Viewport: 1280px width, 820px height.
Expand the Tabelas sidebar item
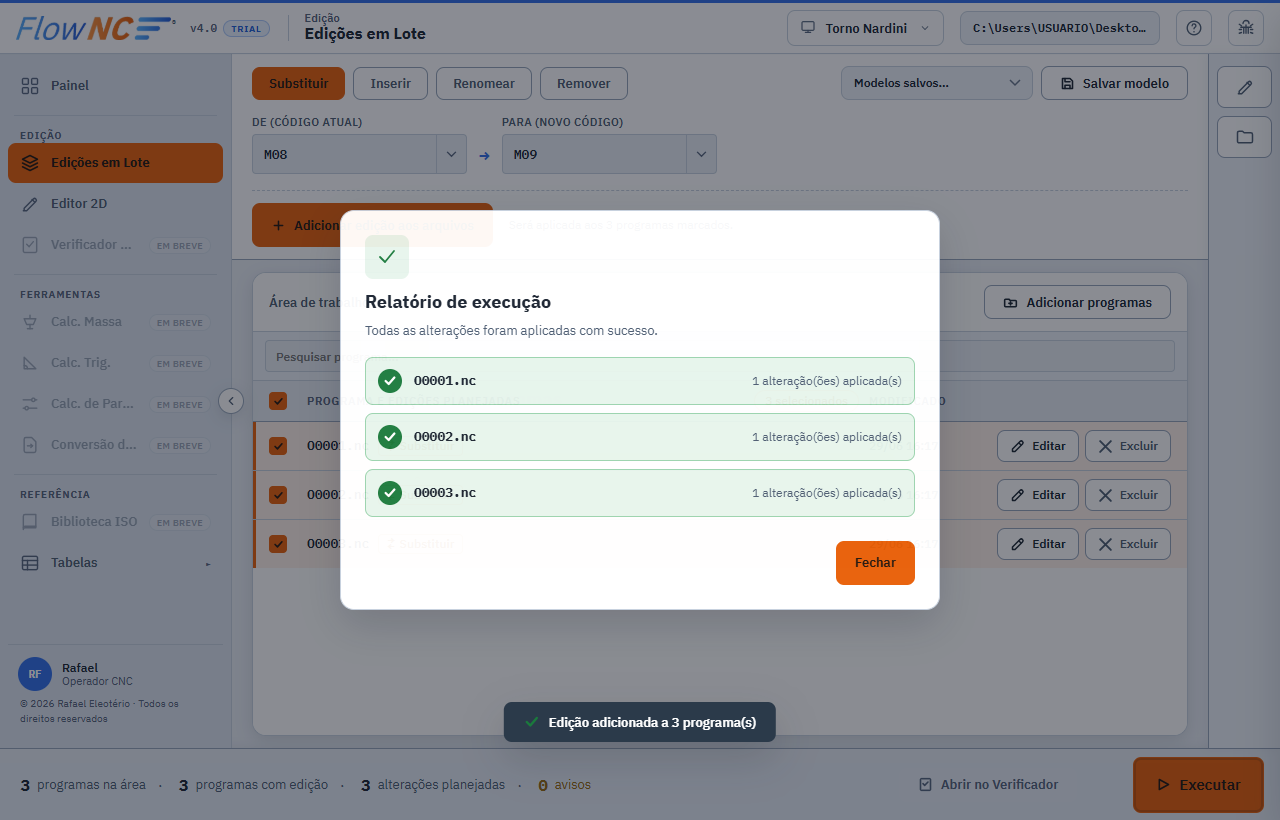(115, 563)
